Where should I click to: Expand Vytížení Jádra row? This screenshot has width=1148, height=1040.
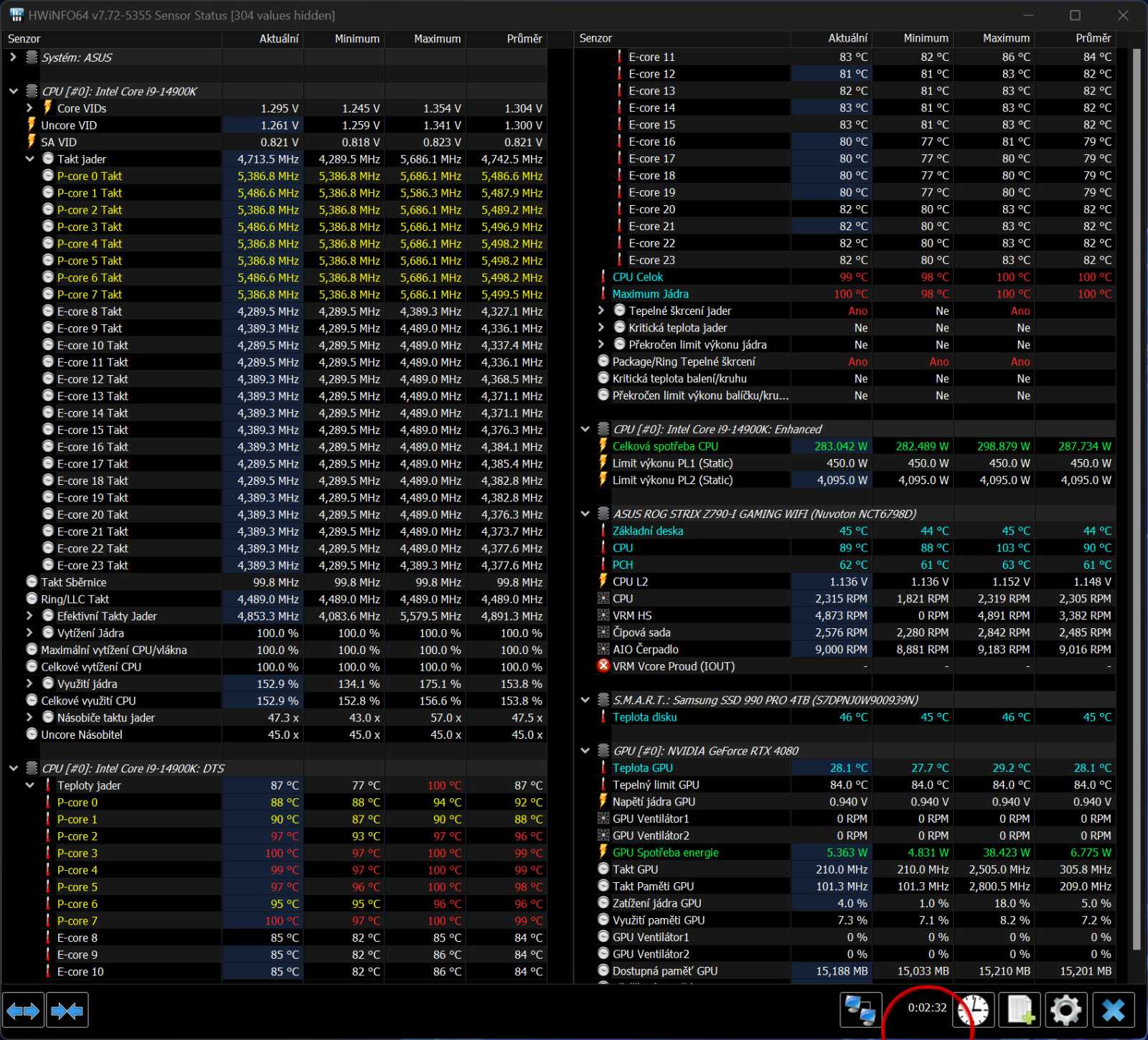pyautogui.click(x=29, y=633)
